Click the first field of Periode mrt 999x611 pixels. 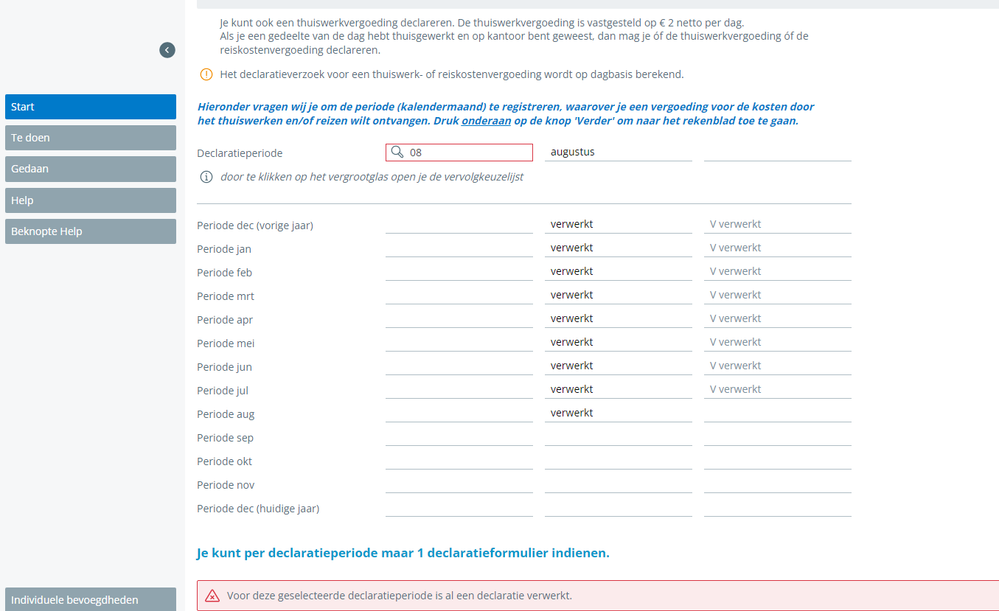coord(459,295)
